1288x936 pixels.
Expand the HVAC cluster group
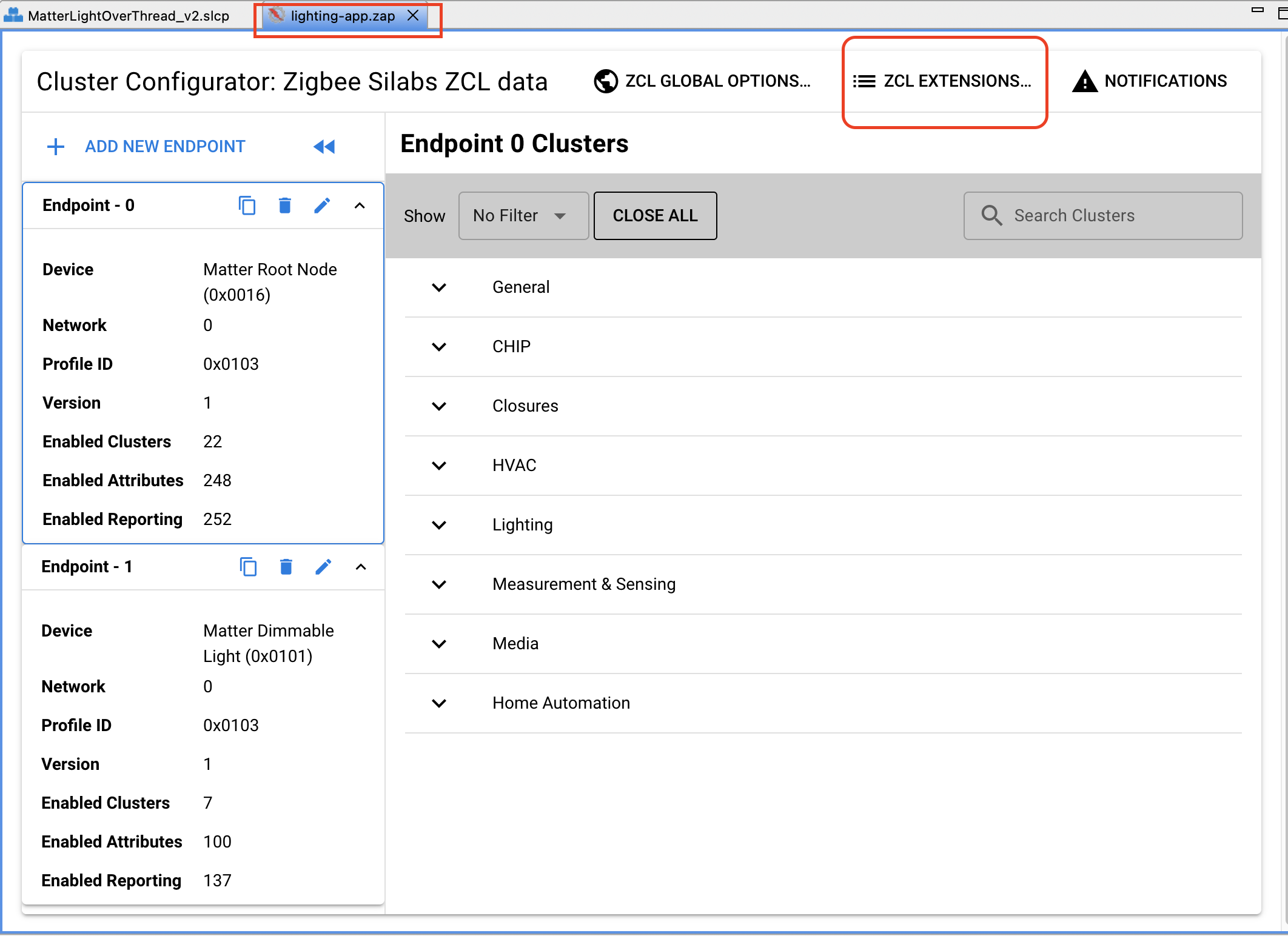[439, 466]
